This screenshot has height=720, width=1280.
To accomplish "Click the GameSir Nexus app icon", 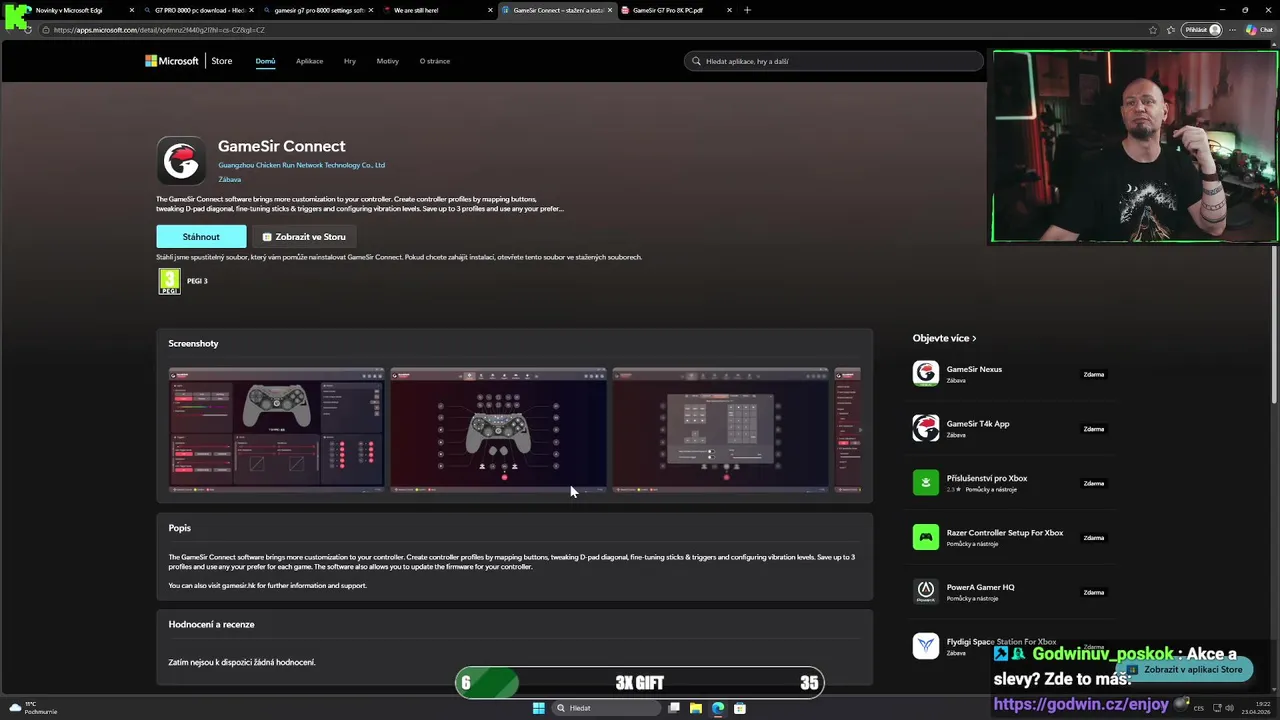I will tap(926, 374).
